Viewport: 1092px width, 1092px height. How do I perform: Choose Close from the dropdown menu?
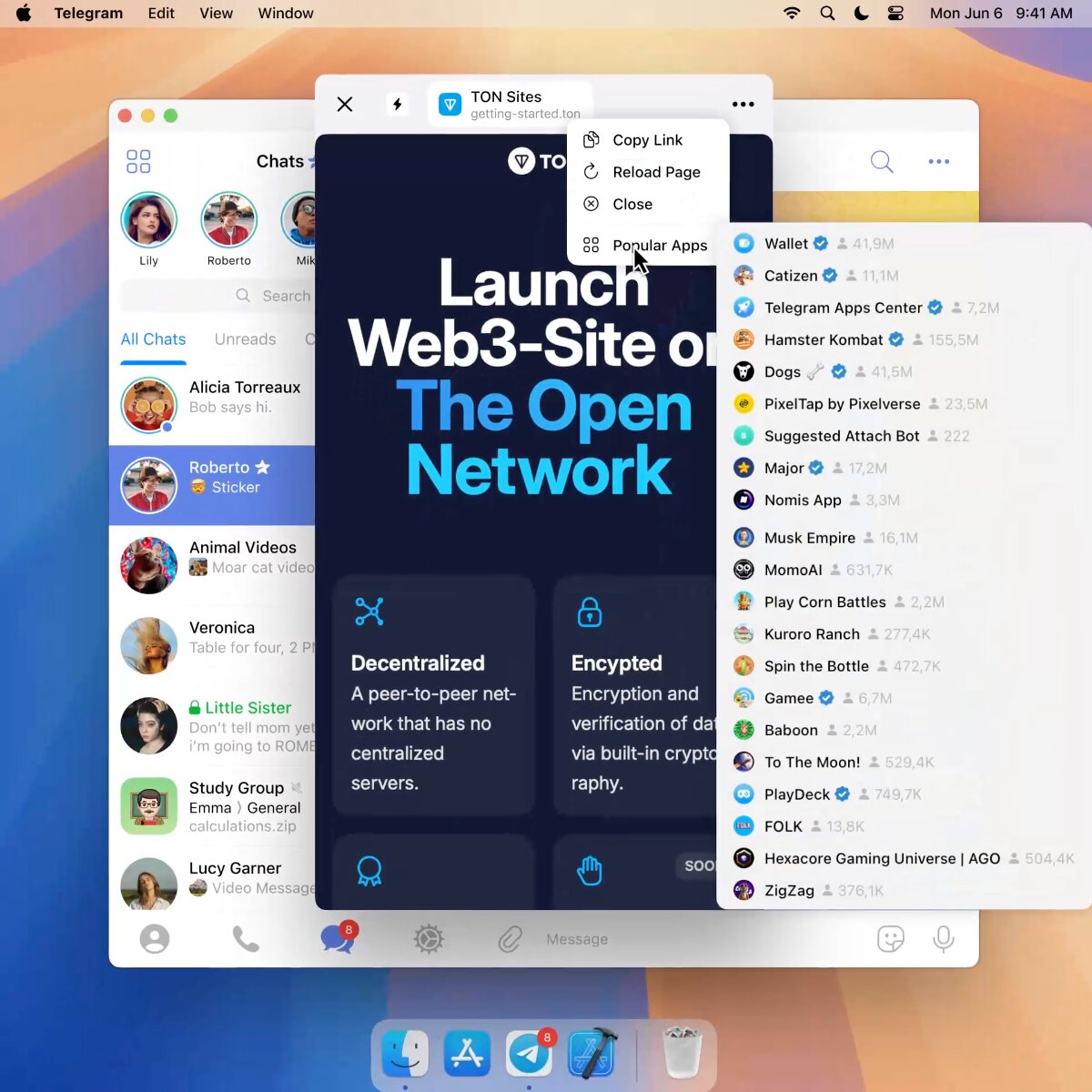pos(648,204)
